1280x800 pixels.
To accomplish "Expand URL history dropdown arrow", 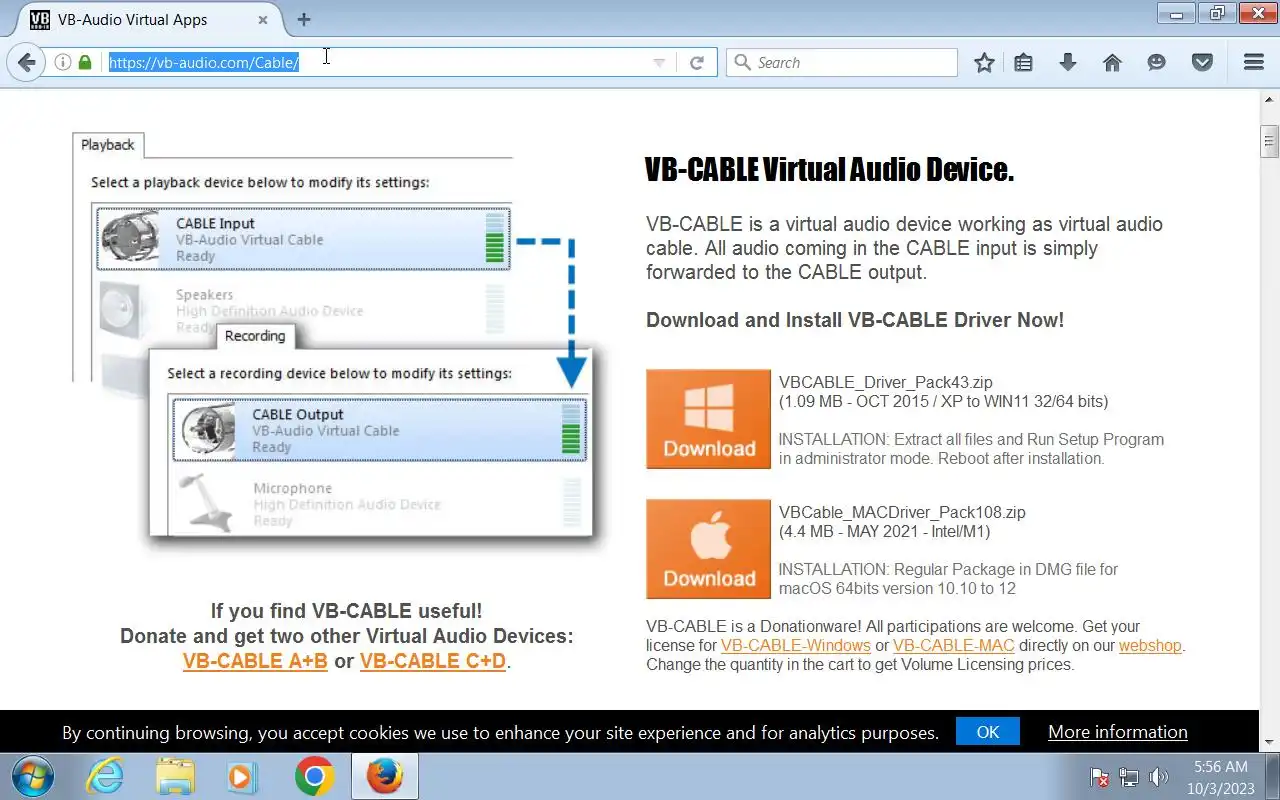I will [659, 62].
